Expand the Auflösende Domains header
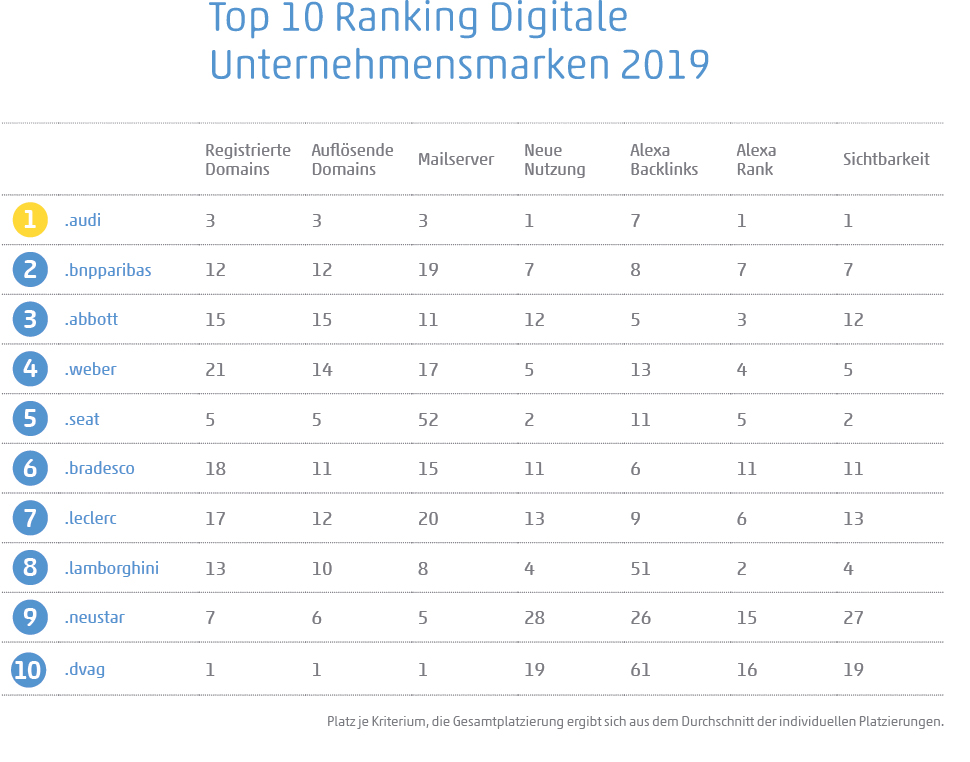 pyautogui.click(x=352, y=159)
